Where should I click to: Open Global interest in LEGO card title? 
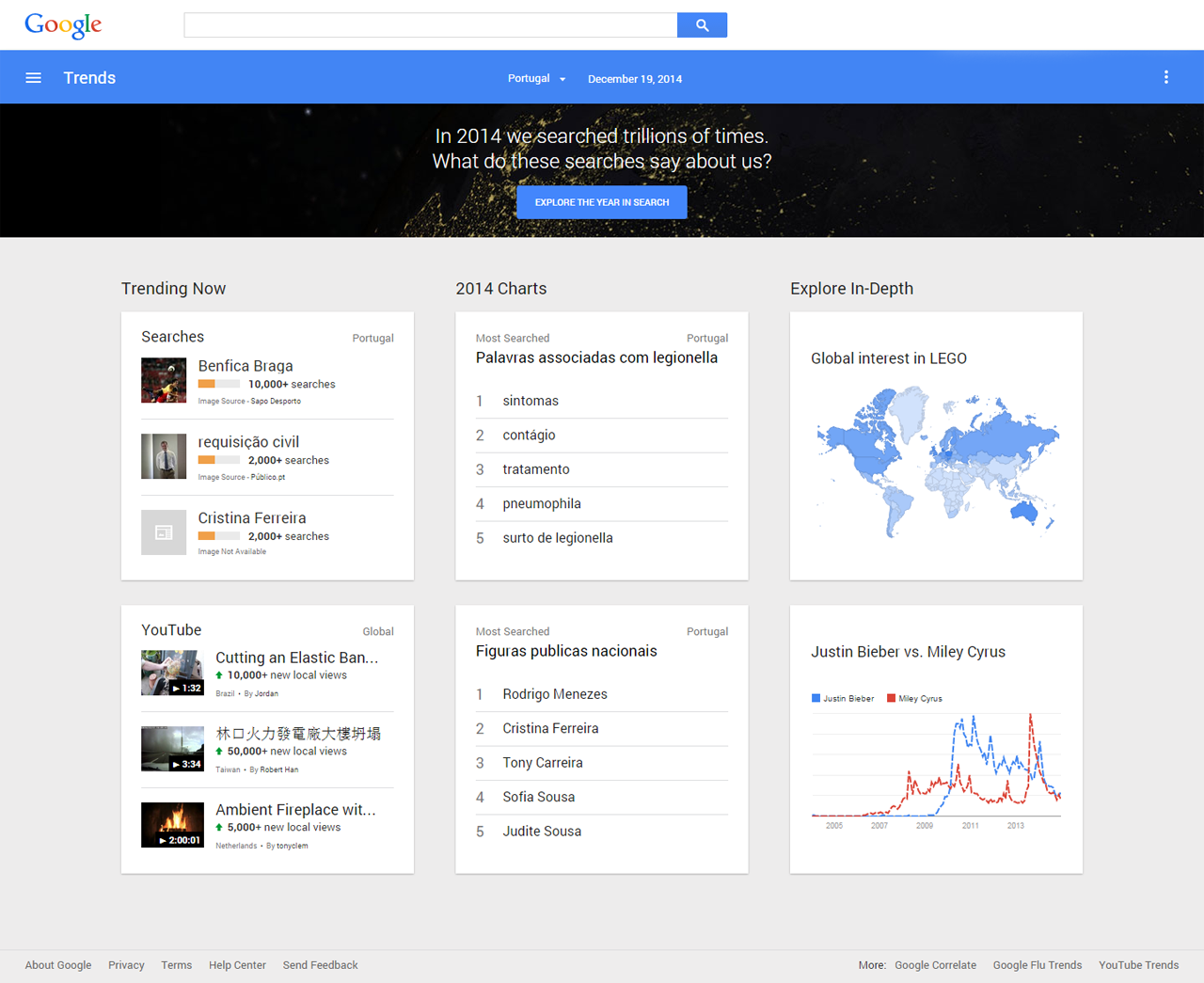[889, 358]
